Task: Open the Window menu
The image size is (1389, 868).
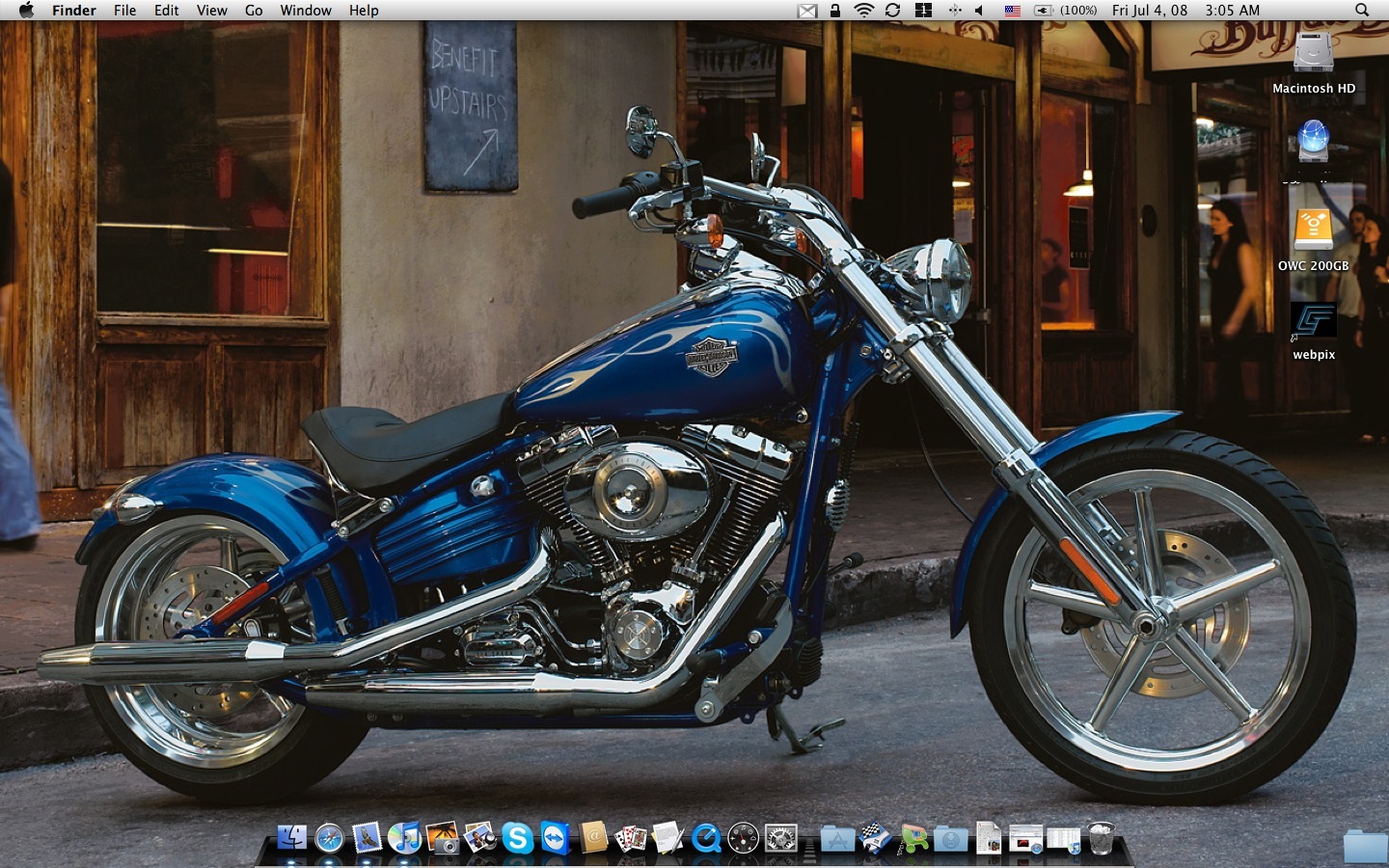Action: [306, 10]
